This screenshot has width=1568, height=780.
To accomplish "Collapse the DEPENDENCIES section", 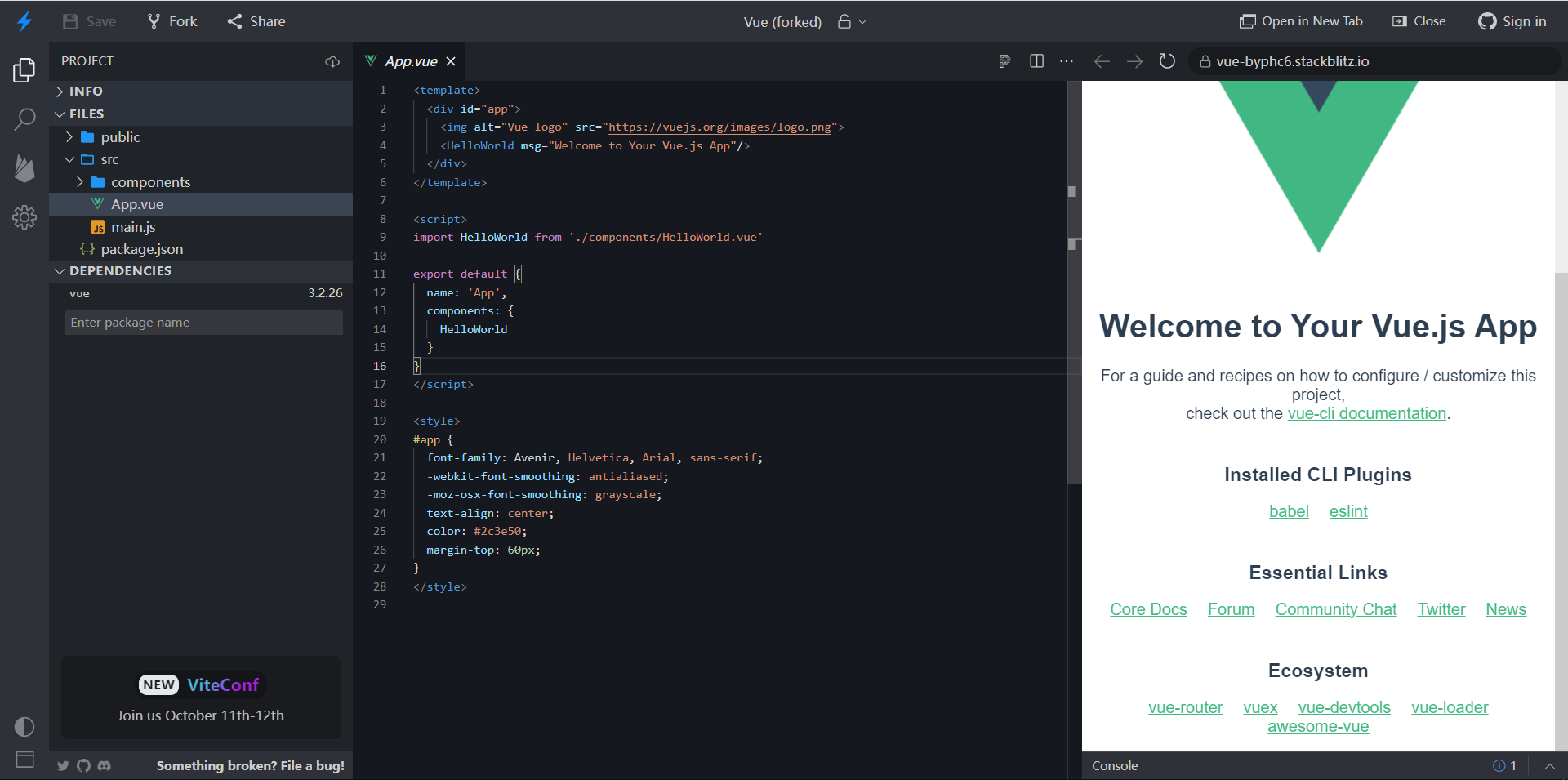I will point(201,270).
